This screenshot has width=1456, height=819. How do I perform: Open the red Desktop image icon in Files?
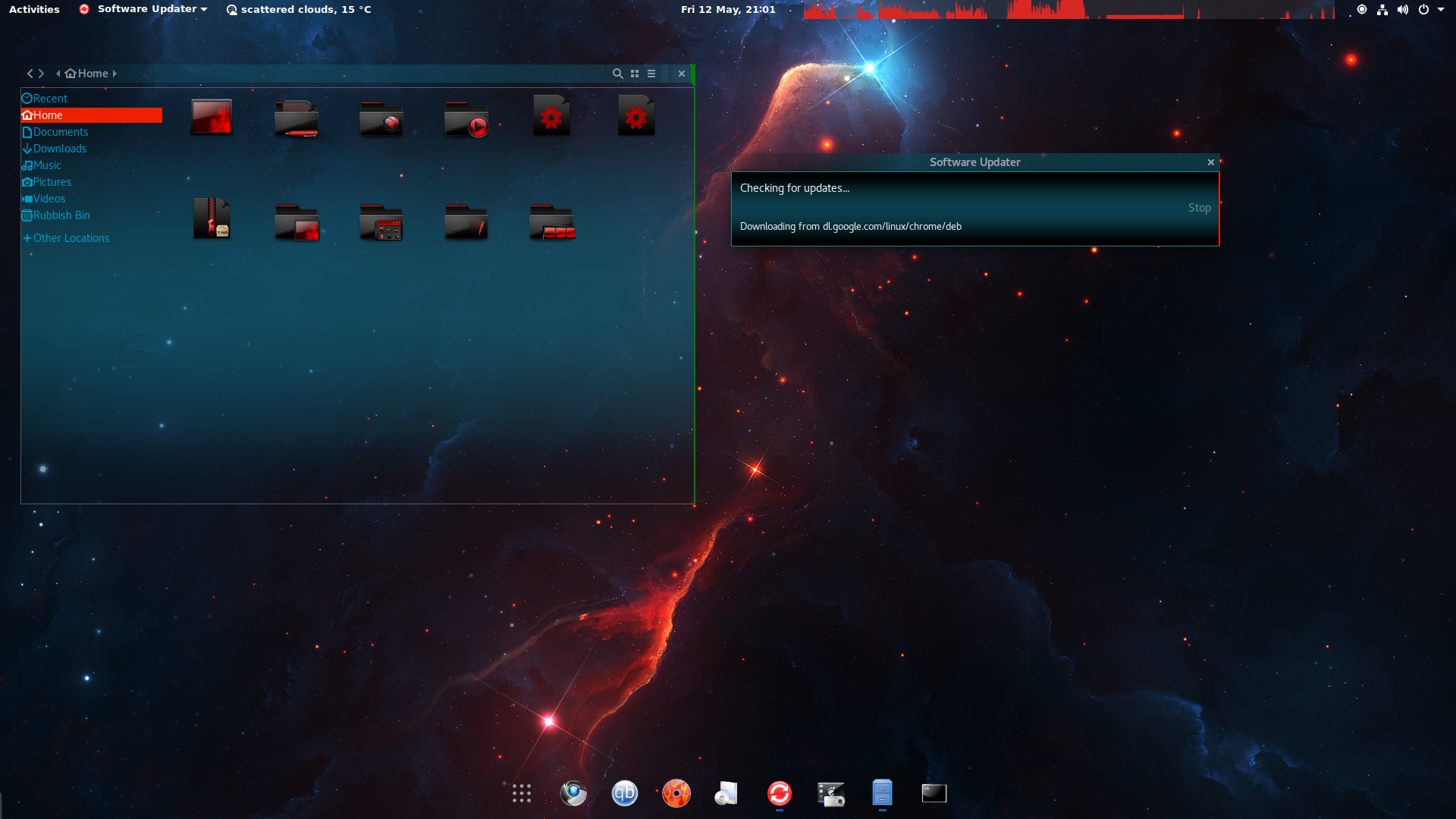coord(212,117)
